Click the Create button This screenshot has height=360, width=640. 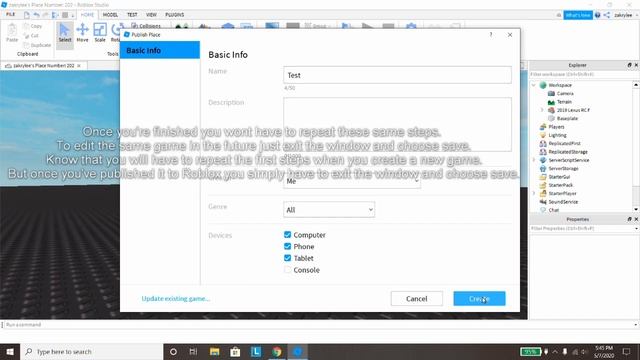[479, 298]
